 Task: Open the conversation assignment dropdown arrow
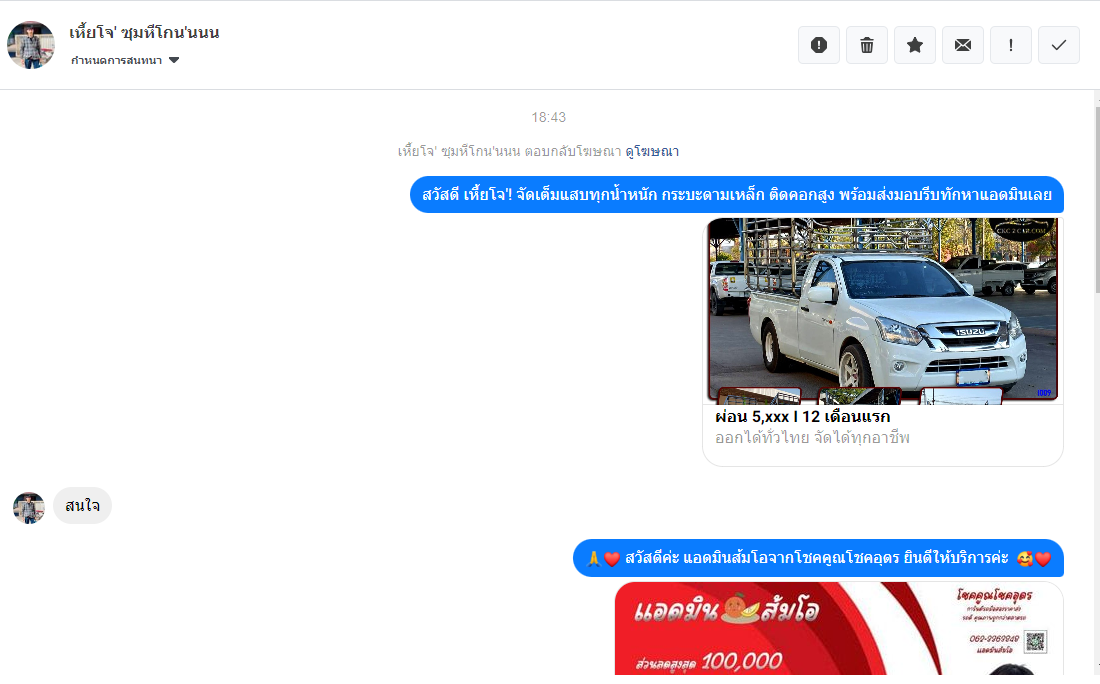[x=174, y=60]
